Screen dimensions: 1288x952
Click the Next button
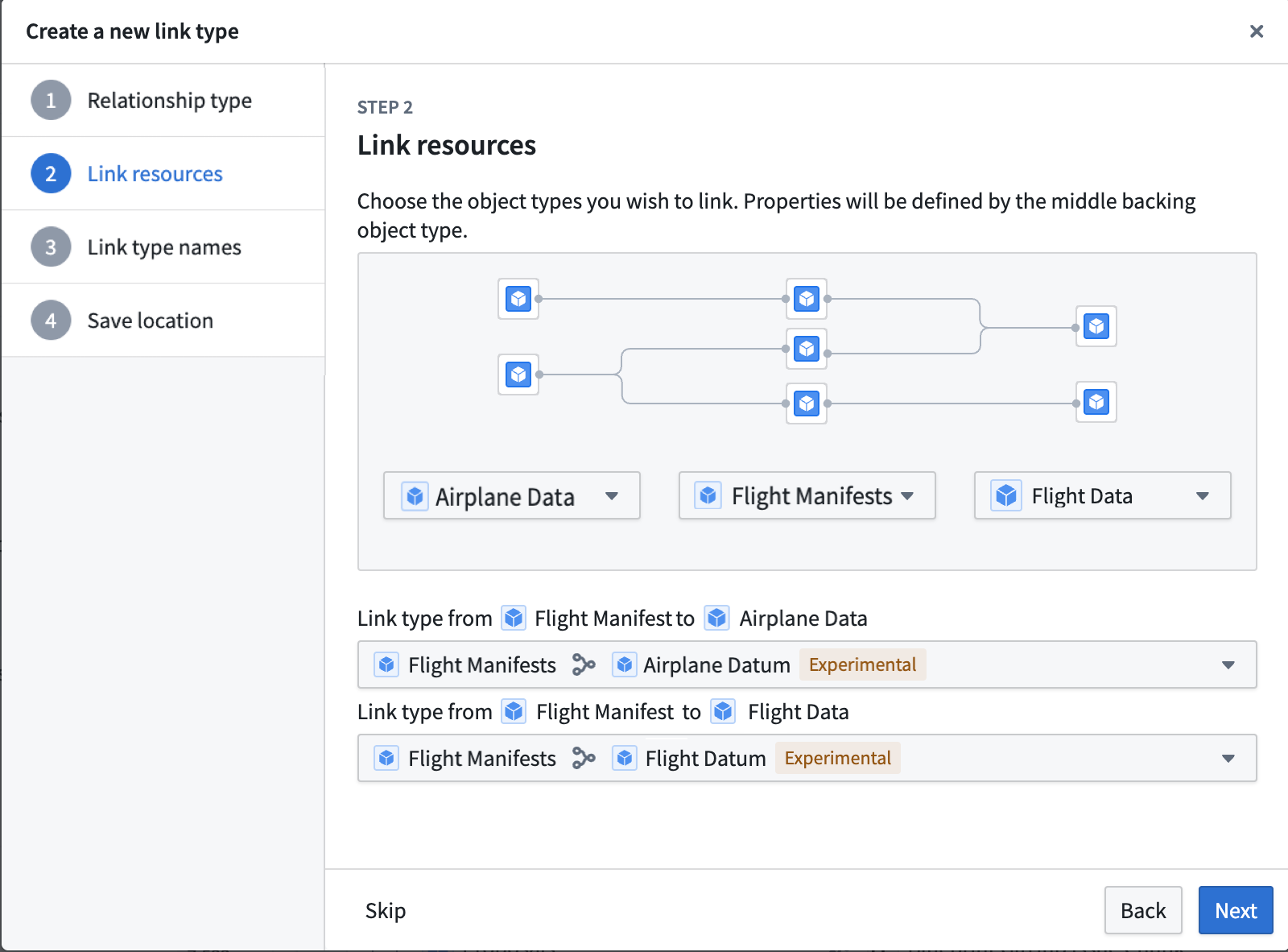(x=1235, y=910)
